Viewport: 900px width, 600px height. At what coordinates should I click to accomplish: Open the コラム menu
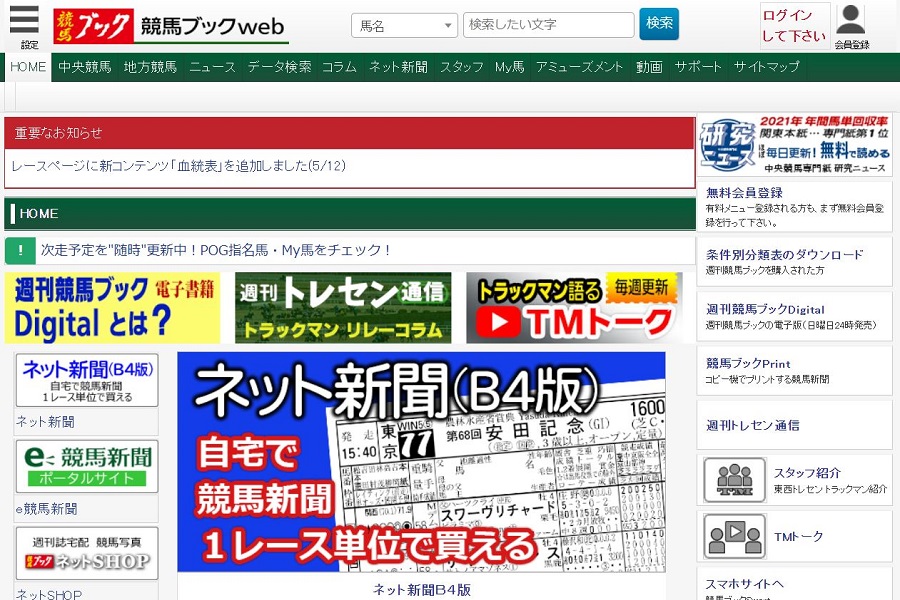(339, 67)
